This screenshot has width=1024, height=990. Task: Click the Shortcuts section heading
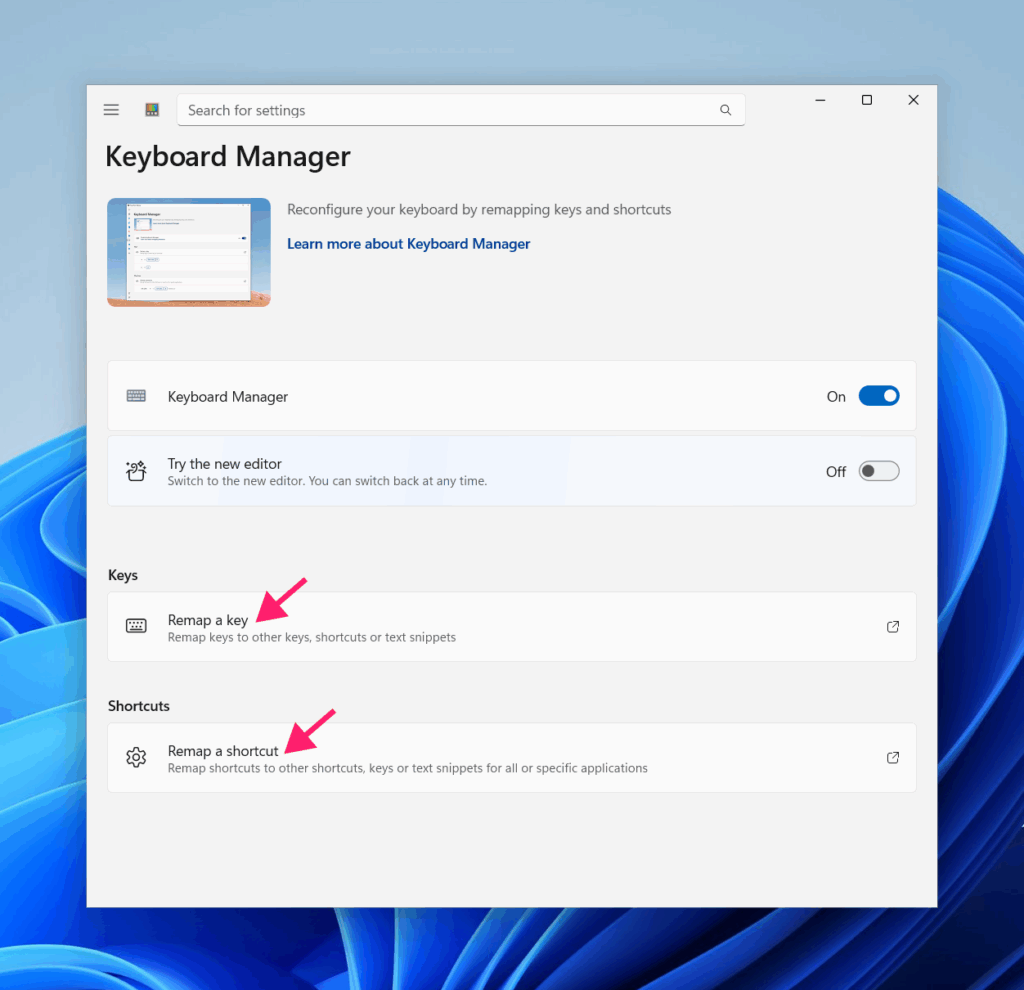tap(138, 706)
